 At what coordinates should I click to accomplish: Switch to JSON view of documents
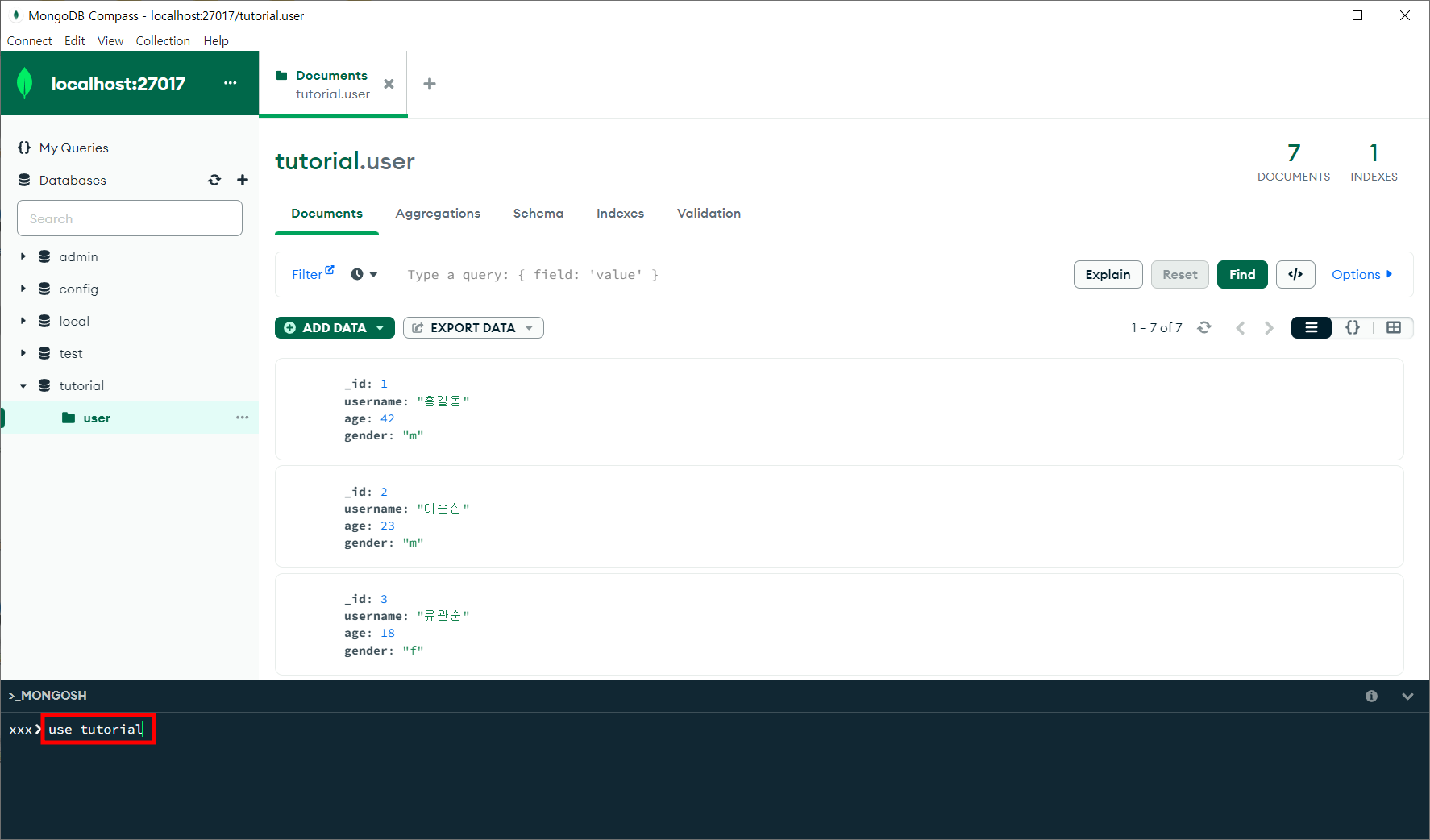1353,327
